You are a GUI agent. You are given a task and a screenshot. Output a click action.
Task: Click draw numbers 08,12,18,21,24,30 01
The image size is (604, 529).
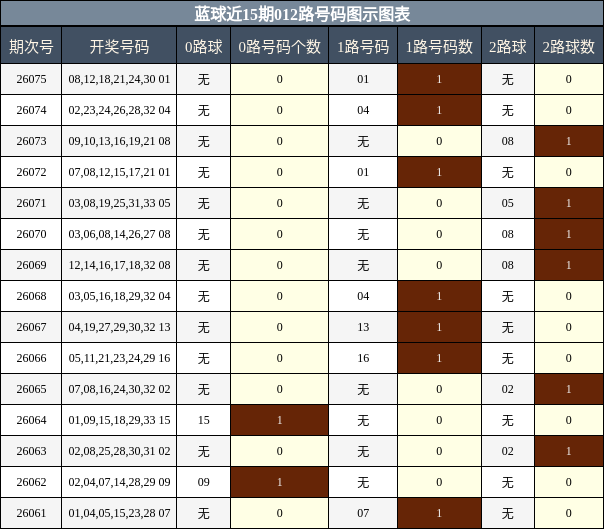point(119,79)
